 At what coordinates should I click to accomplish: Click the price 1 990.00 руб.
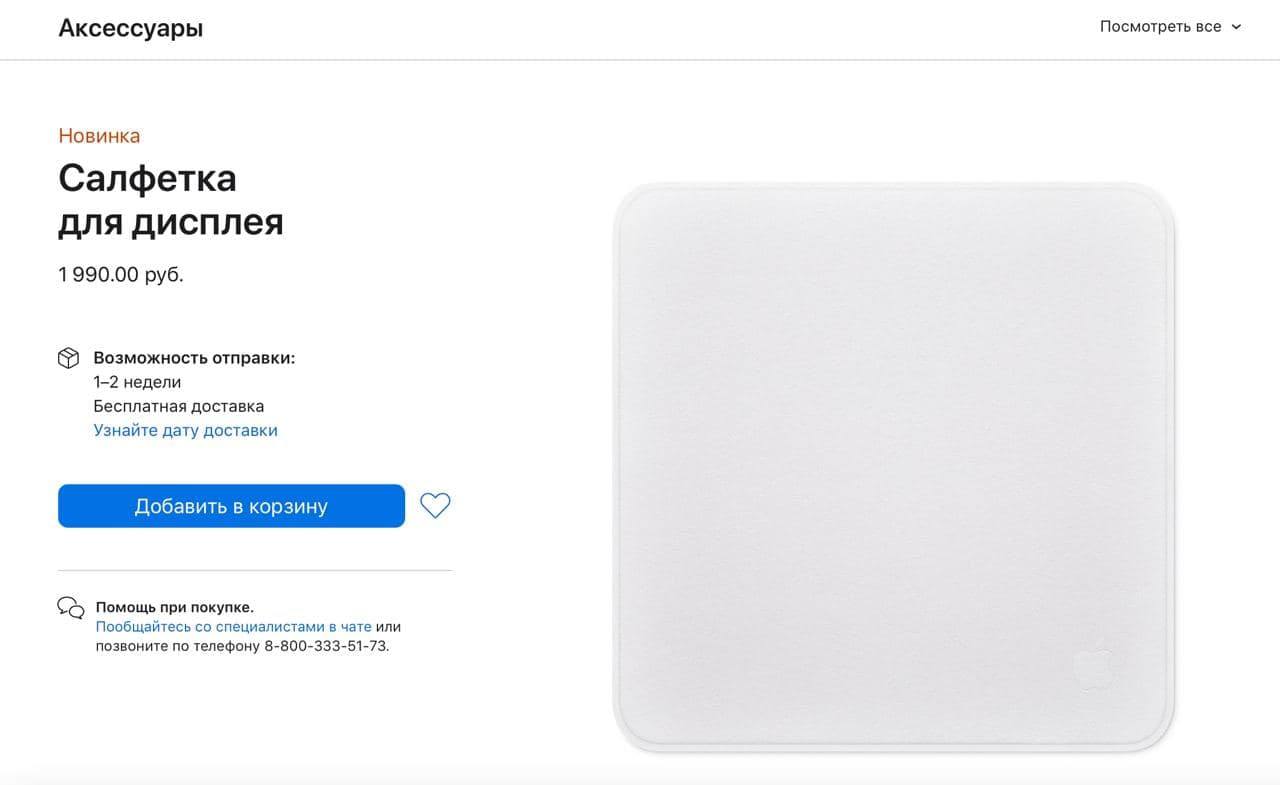121,275
